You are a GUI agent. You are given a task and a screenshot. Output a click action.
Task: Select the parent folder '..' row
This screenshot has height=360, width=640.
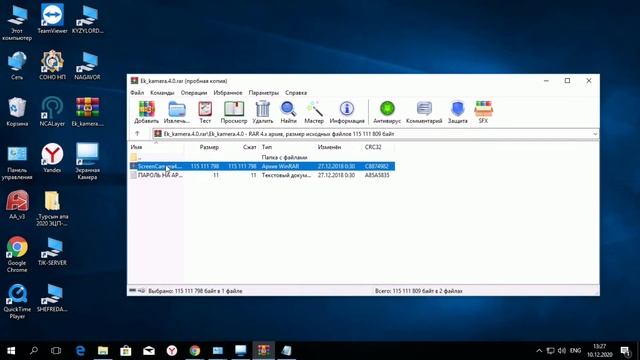(x=262, y=157)
